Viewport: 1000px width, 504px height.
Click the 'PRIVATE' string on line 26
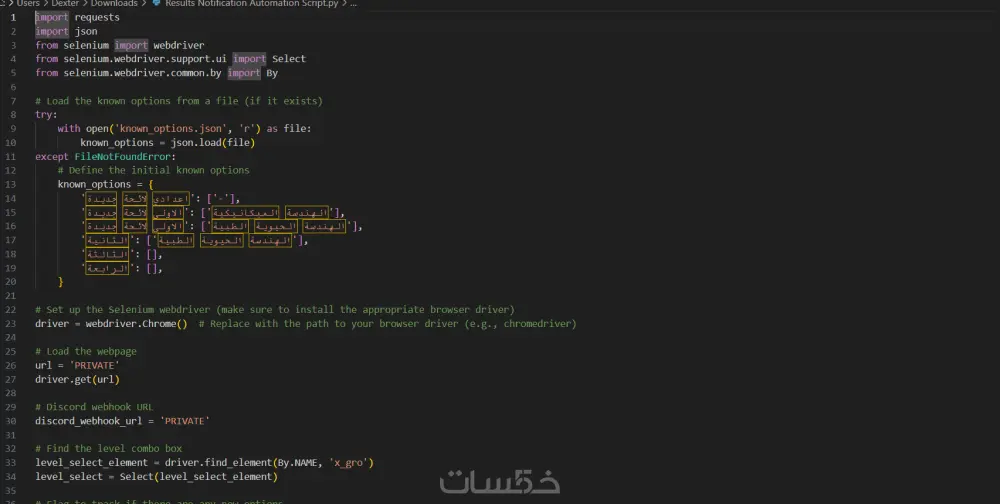(x=94, y=366)
